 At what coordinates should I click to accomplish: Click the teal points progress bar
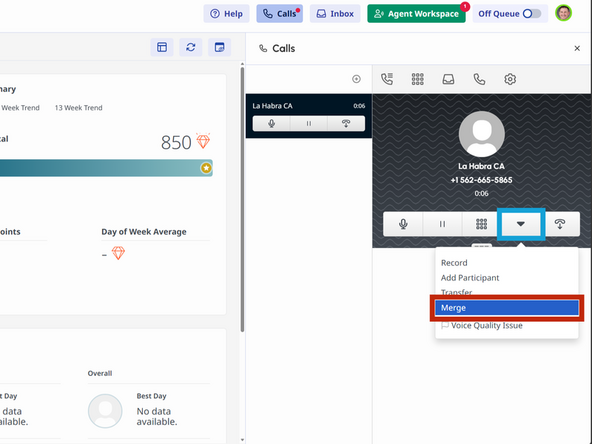(106, 168)
